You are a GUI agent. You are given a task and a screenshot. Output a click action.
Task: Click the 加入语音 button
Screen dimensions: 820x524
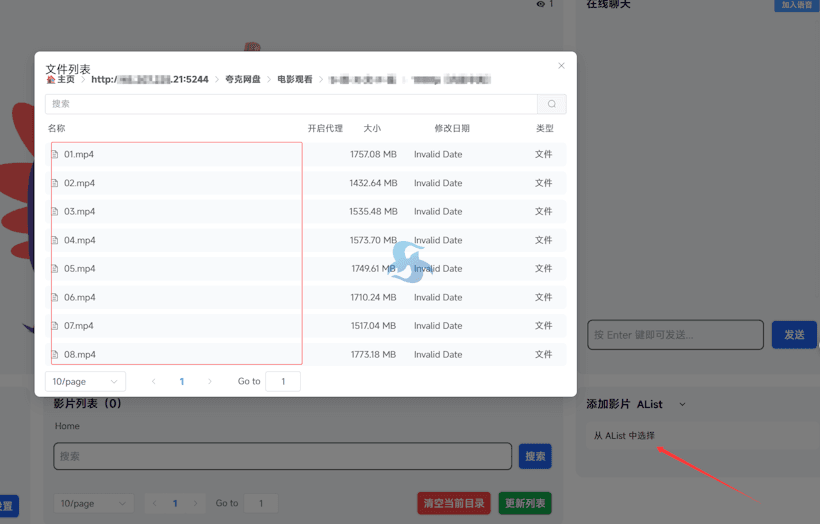(796, 5)
